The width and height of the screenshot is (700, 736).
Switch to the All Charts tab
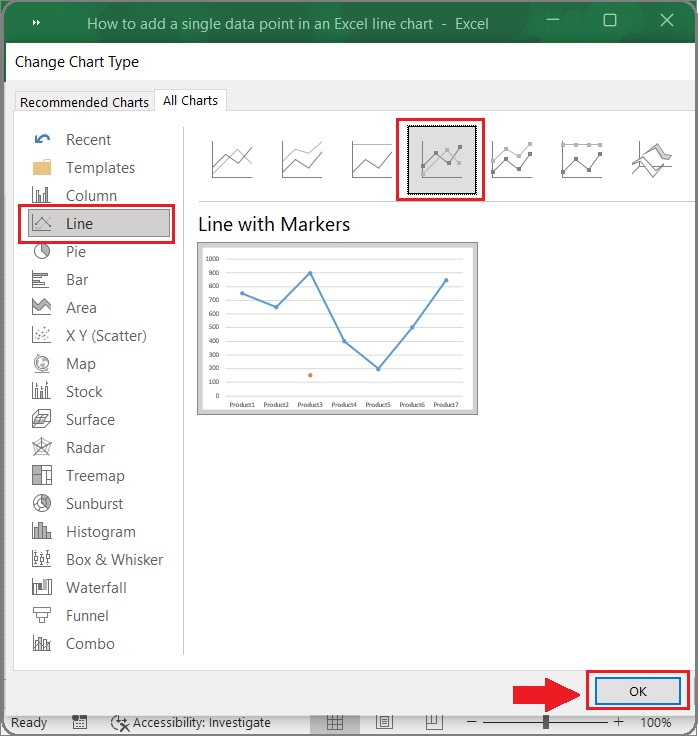[191, 100]
